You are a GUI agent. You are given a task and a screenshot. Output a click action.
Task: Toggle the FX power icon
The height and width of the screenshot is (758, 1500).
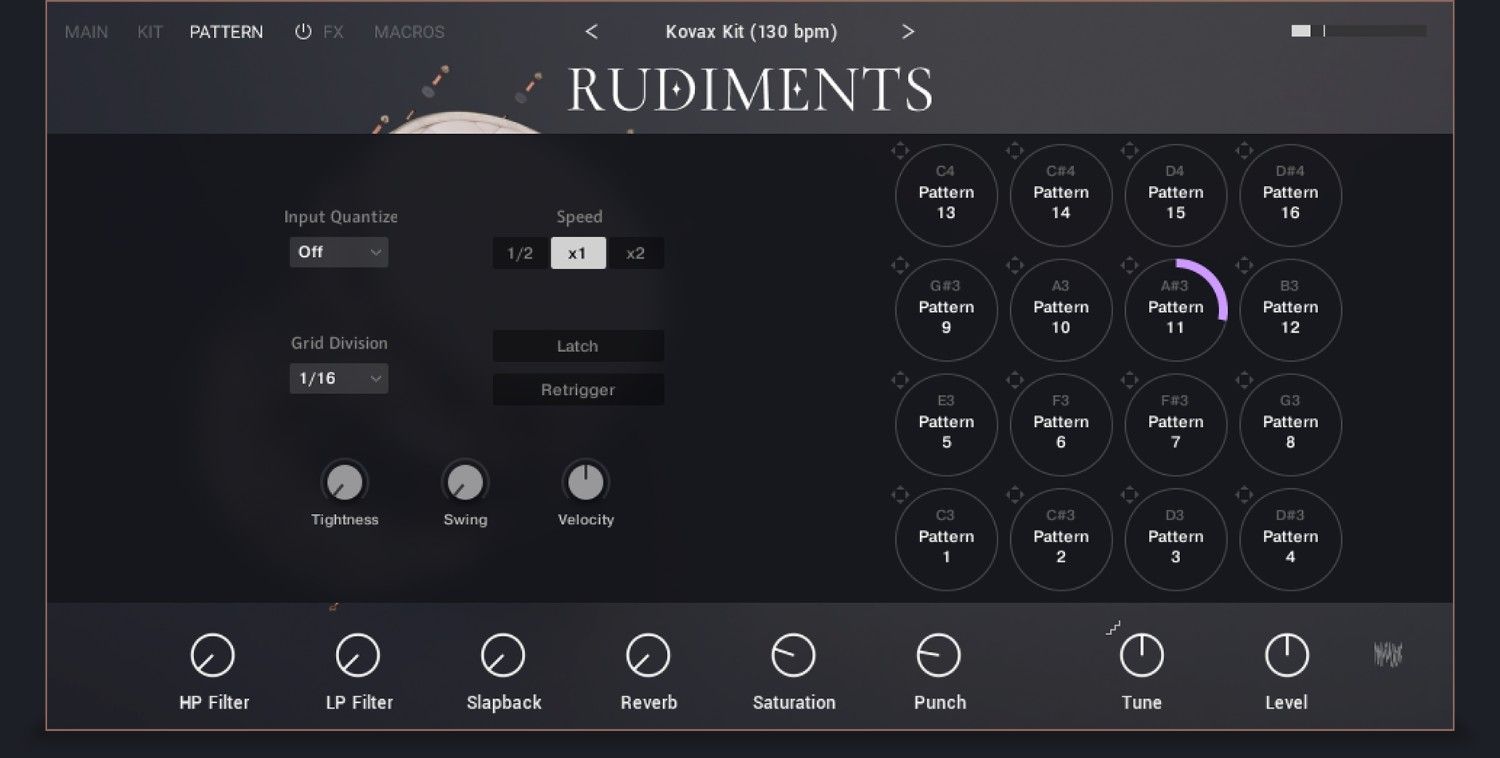click(x=305, y=31)
